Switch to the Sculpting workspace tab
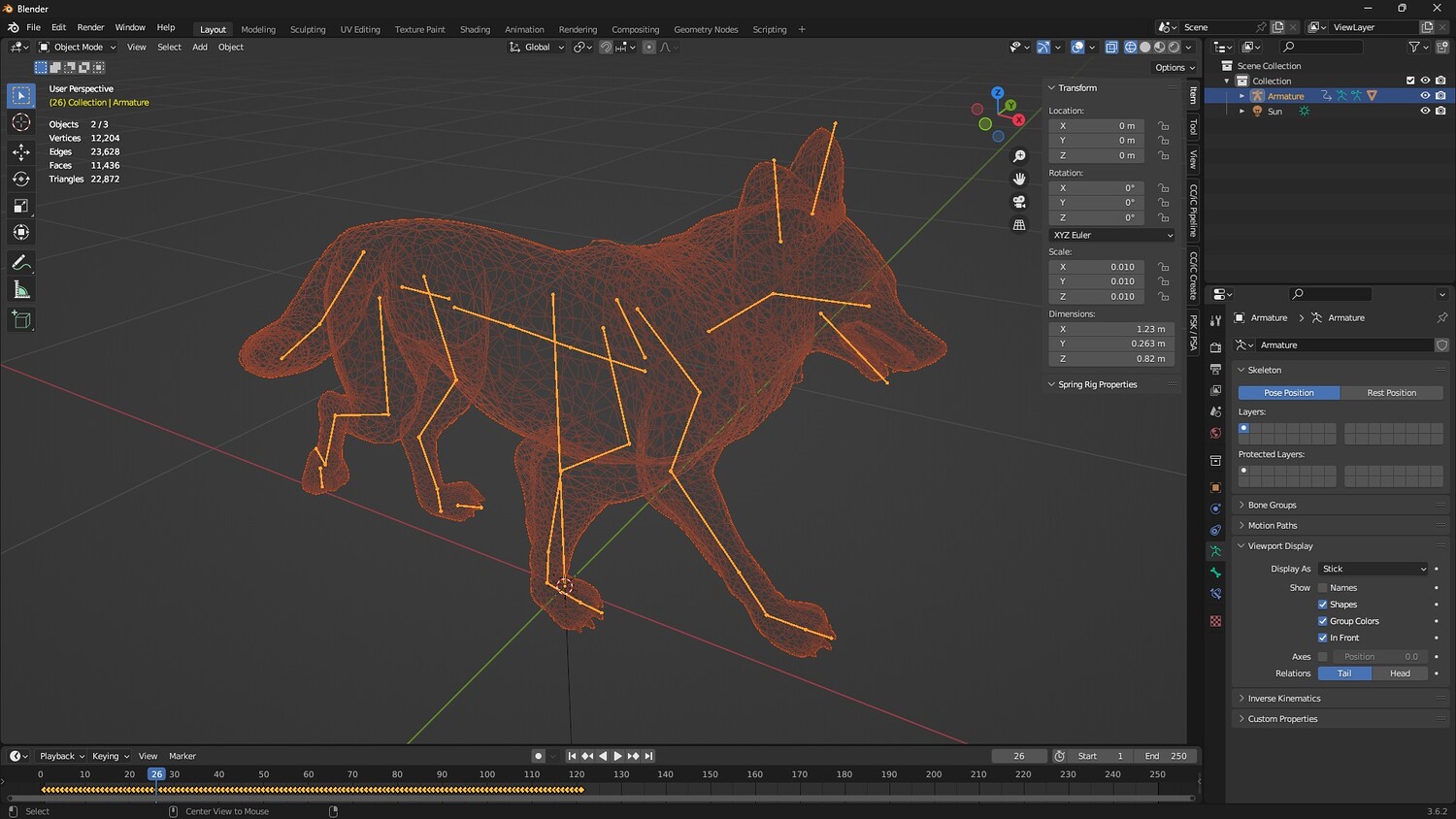The height and width of the screenshot is (819, 1456). coord(308,29)
